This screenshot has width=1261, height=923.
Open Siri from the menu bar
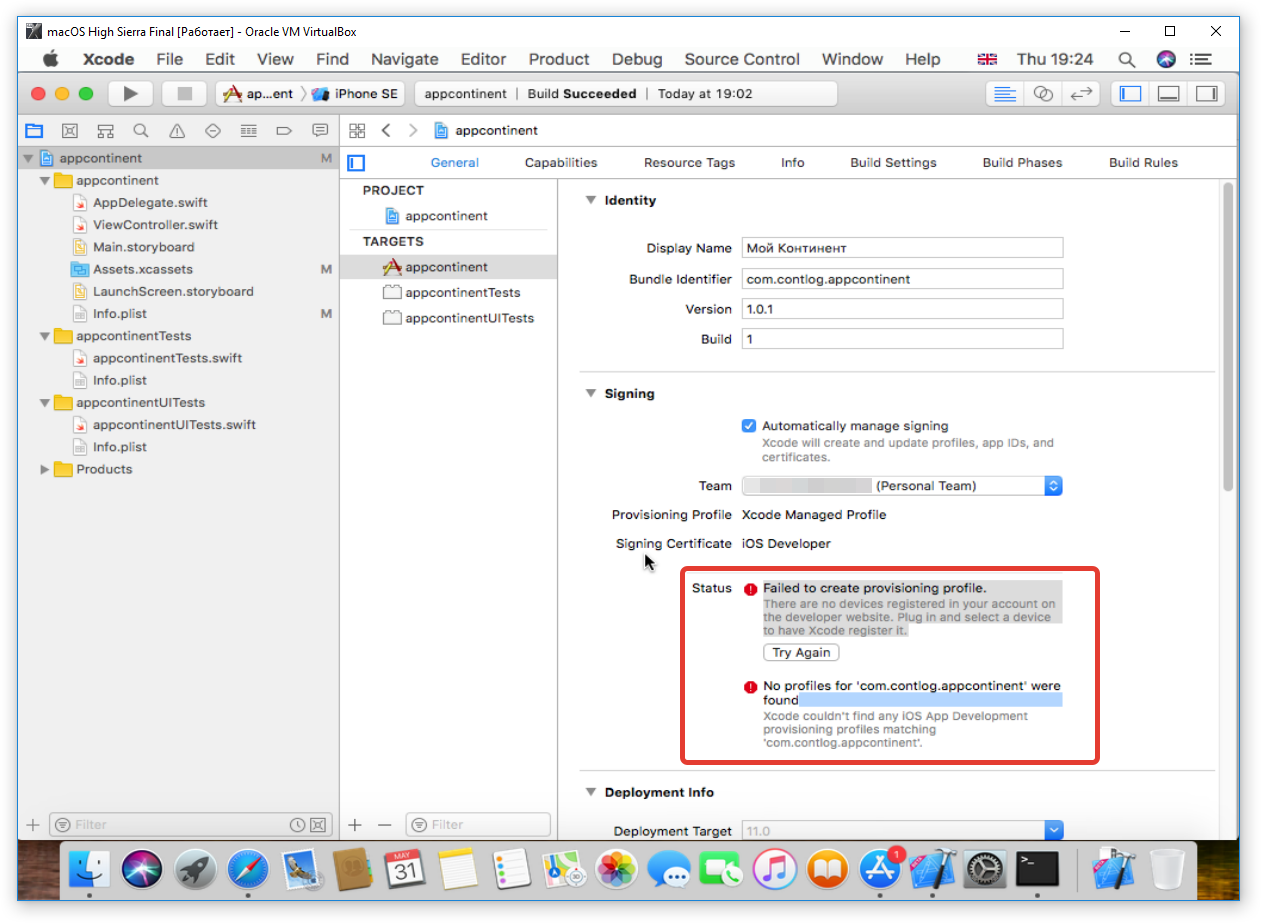pyautogui.click(x=1166, y=60)
